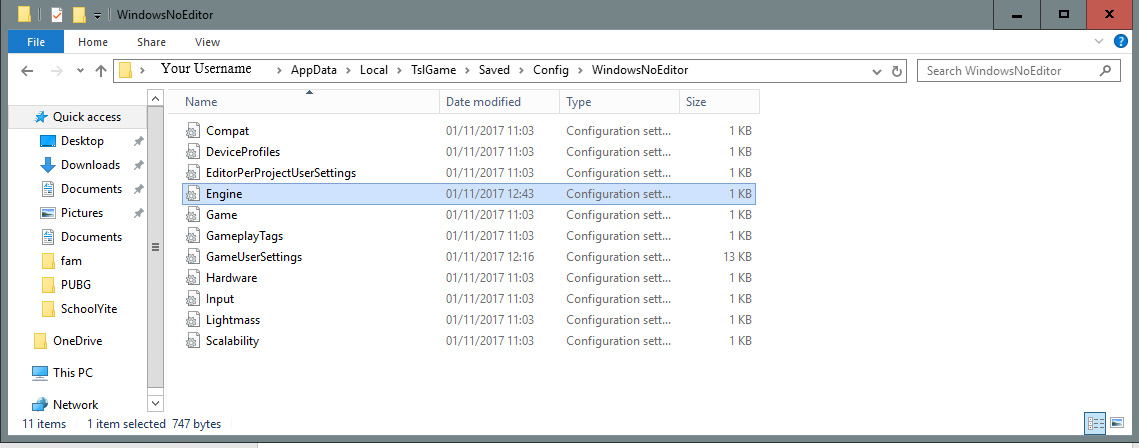Switch to Details view layout icon
This screenshot has width=1139, height=448.
(x=1095, y=423)
